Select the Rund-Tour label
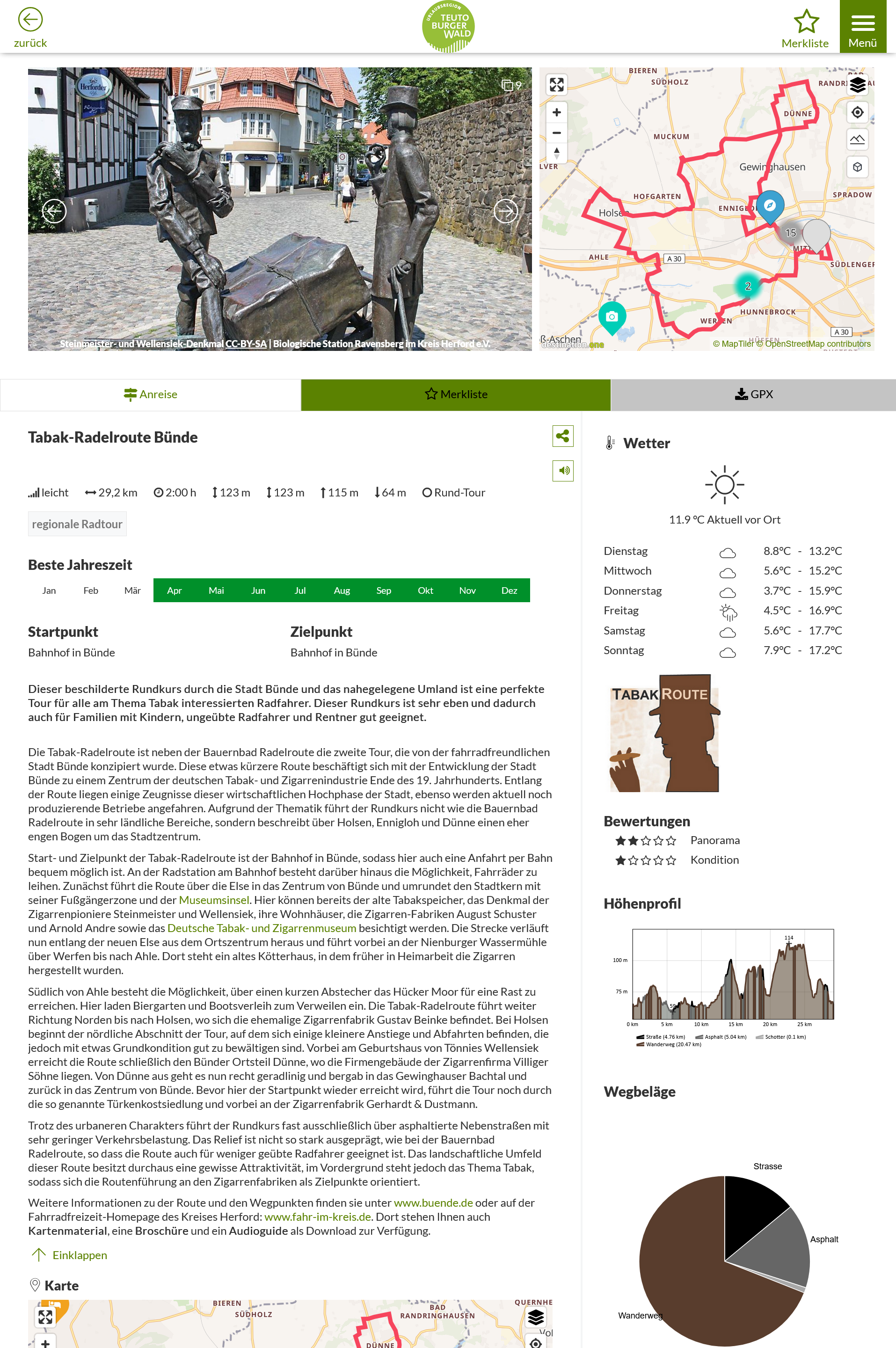 pyautogui.click(x=454, y=493)
